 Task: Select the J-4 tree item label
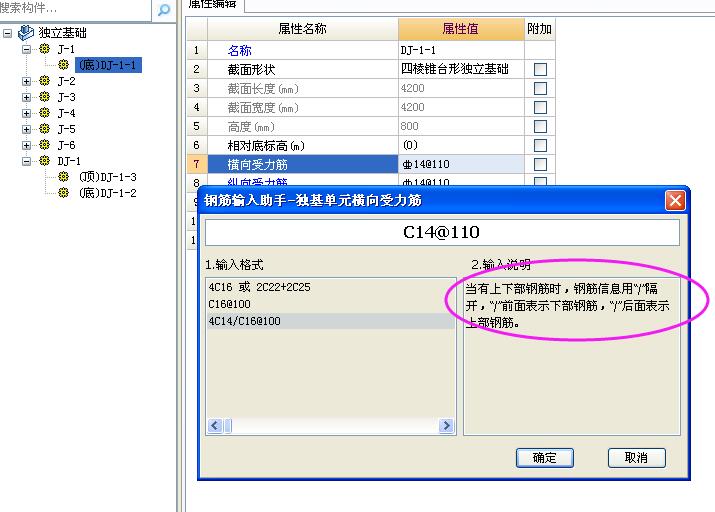click(x=67, y=113)
